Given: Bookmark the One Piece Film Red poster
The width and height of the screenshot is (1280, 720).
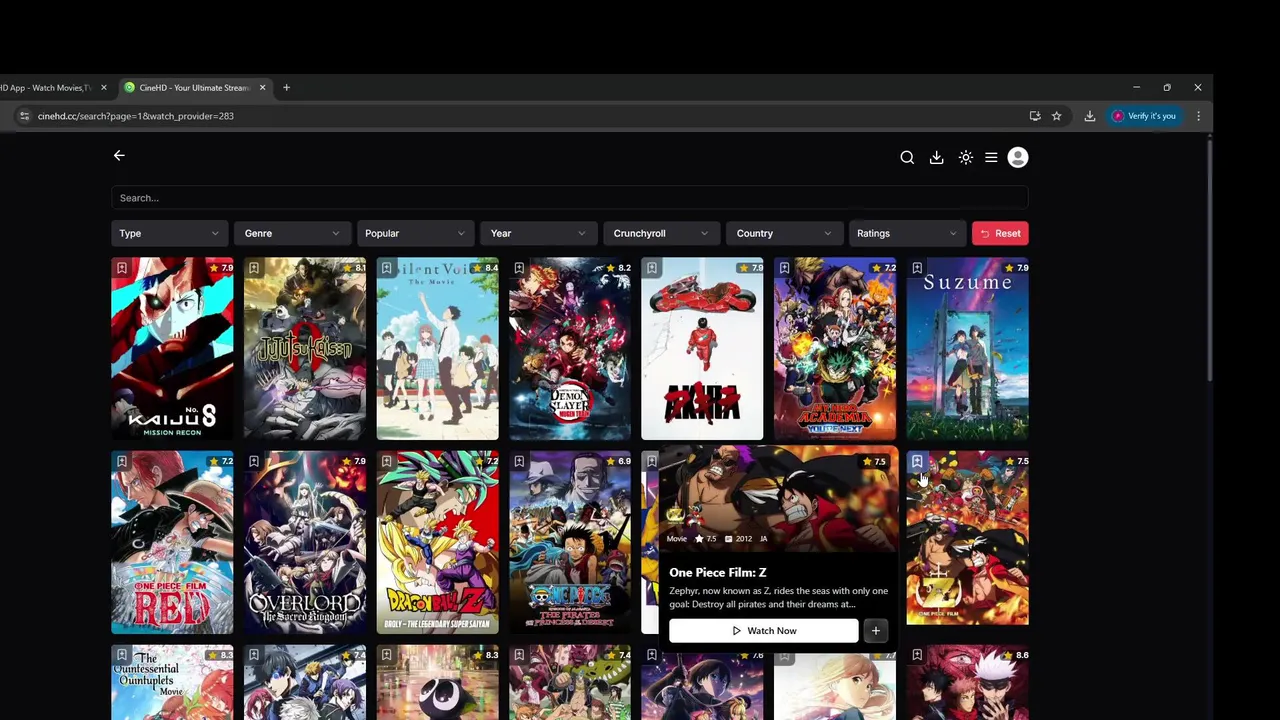Looking at the screenshot, I should pyautogui.click(x=122, y=462).
